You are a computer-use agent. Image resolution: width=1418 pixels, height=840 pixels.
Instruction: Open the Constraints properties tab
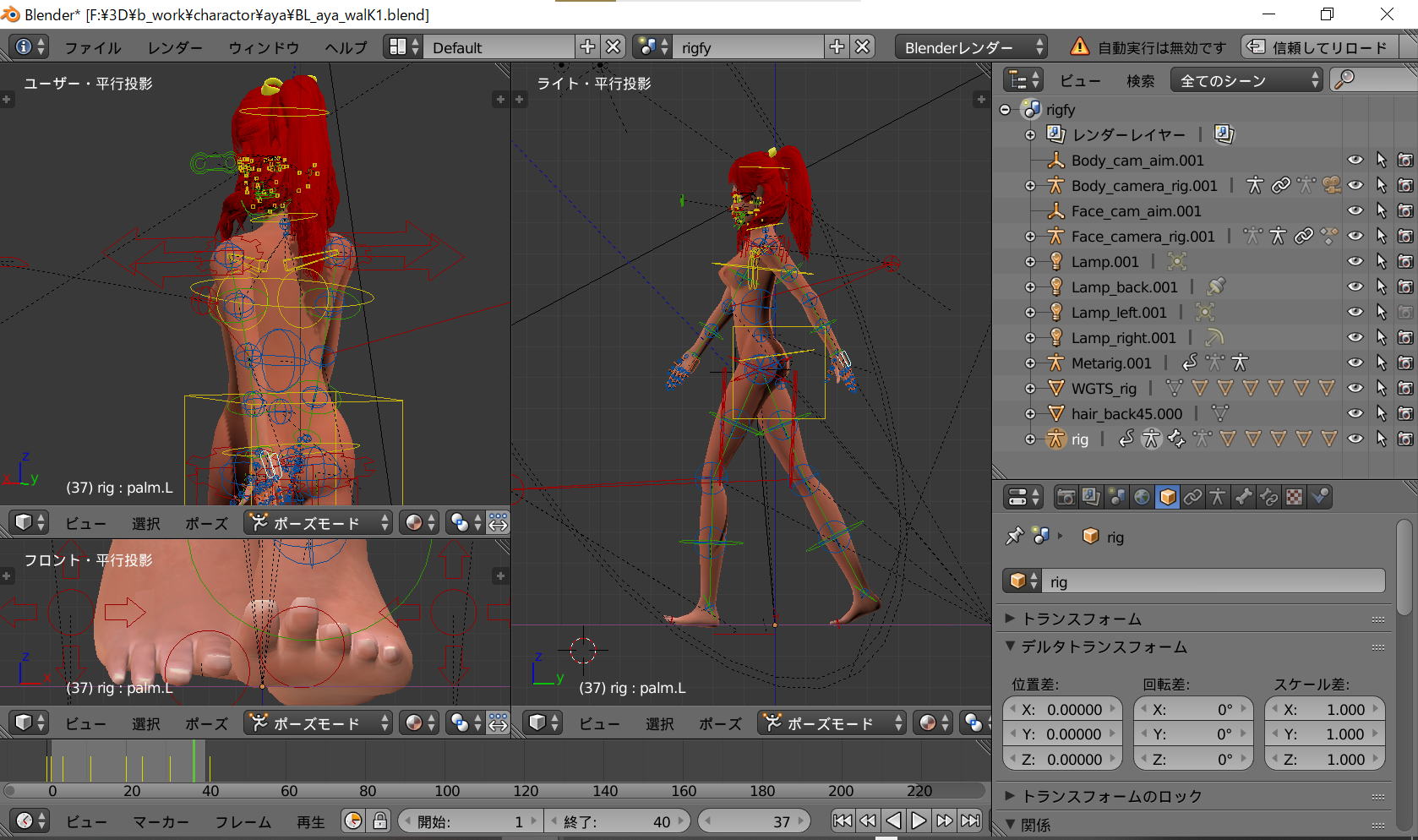coord(1192,498)
